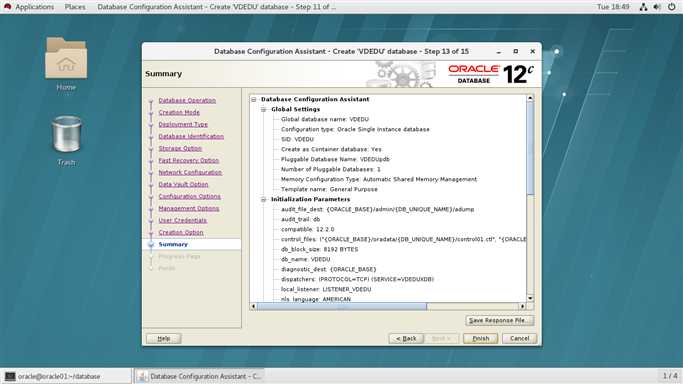Image resolution: width=683 pixels, height=384 pixels.
Task: Go to Data Vault Option step
Action: 183,184
